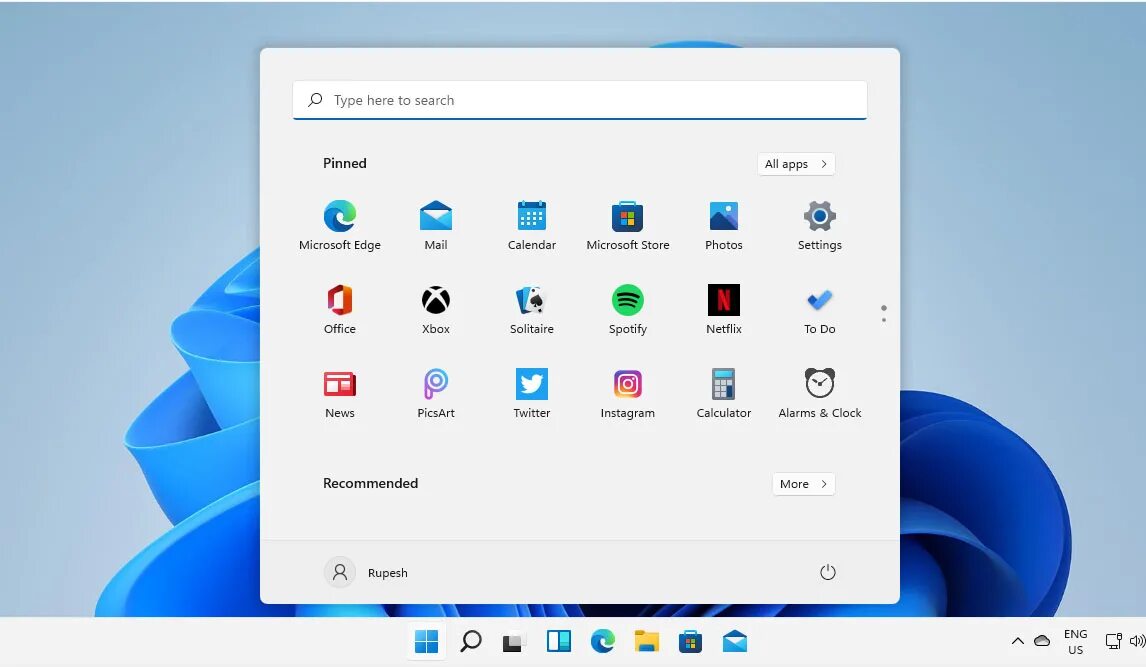
Task: Click the Start button on the taskbar
Action: pos(426,641)
